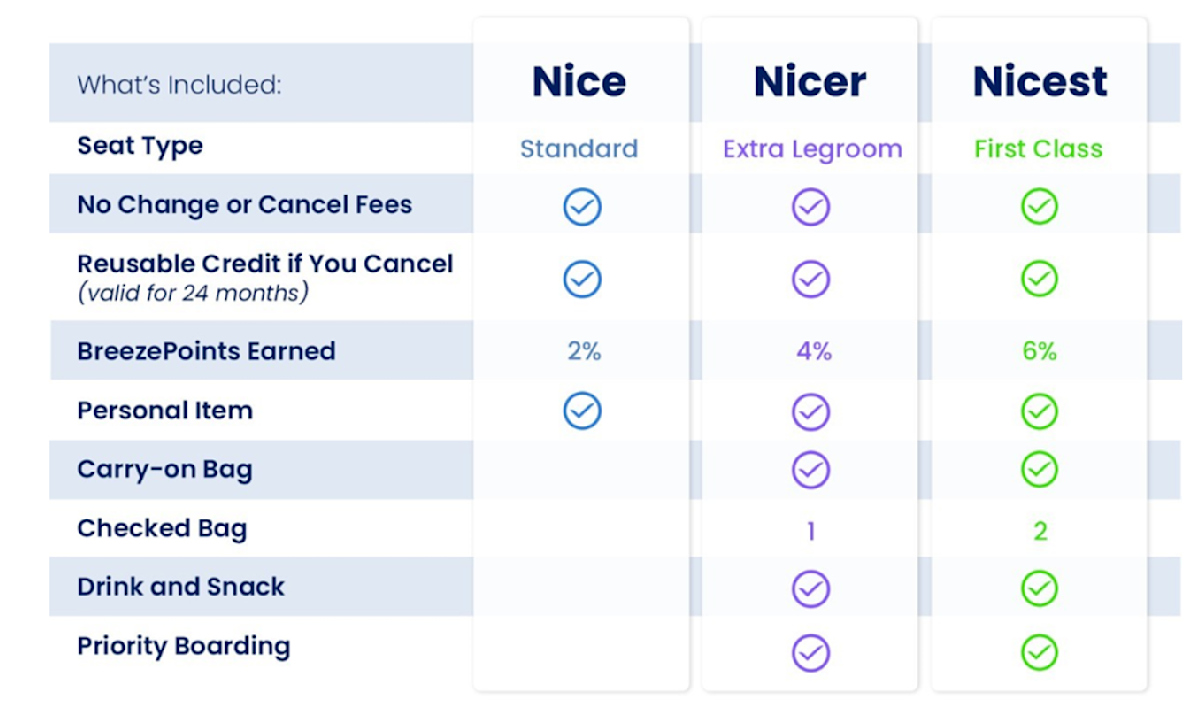The image size is (1200, 717).
Task: Click purple checkmark for Priority Boarding
Action: coord(811,653)
